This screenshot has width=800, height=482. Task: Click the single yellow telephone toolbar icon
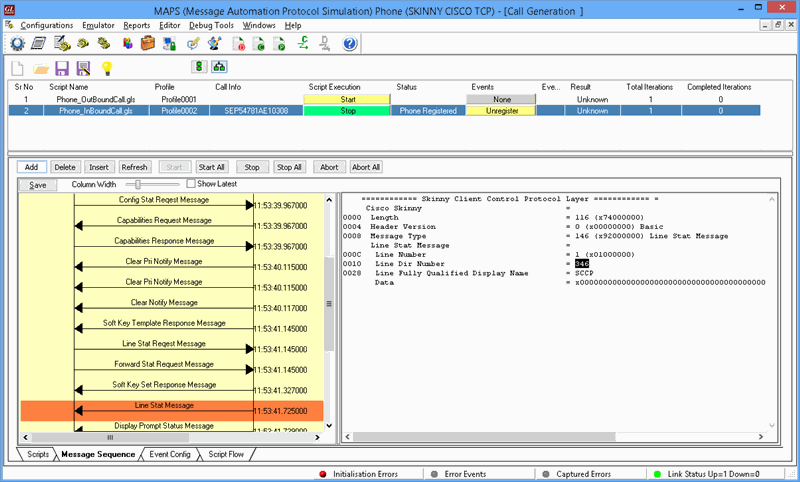click(x=83, y=43)
